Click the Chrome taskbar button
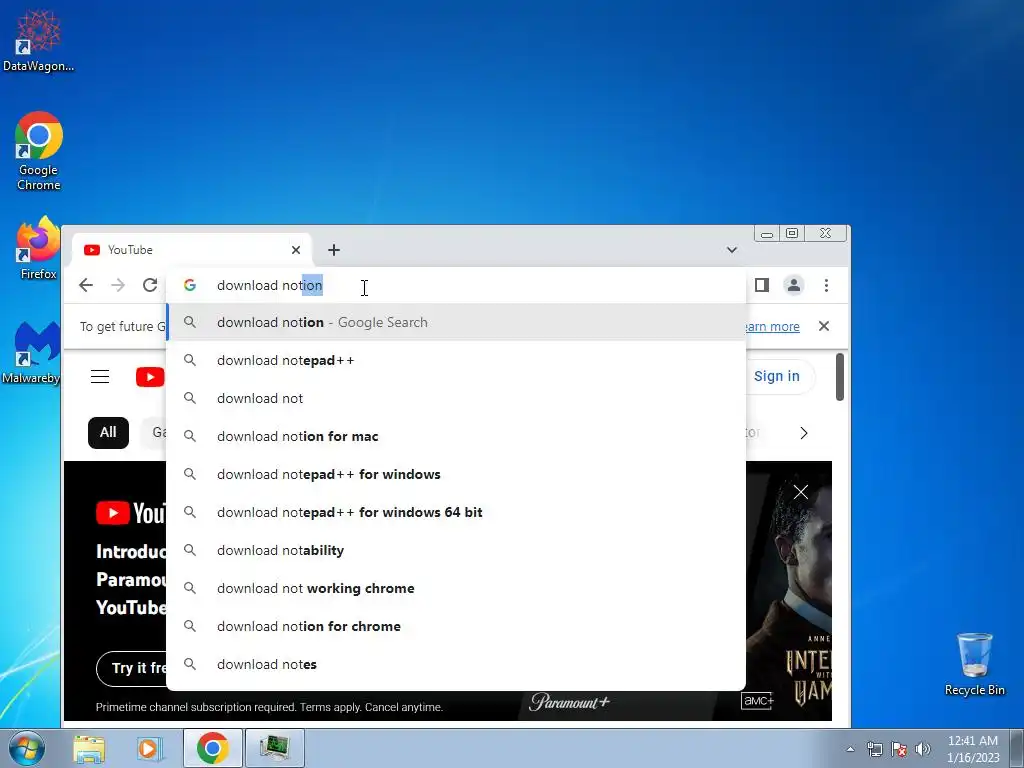Viewport: 1024px width, 768px height. 212,748
